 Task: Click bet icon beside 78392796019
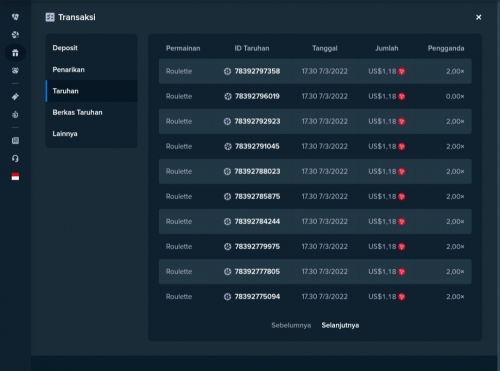[x=227, y=96]
